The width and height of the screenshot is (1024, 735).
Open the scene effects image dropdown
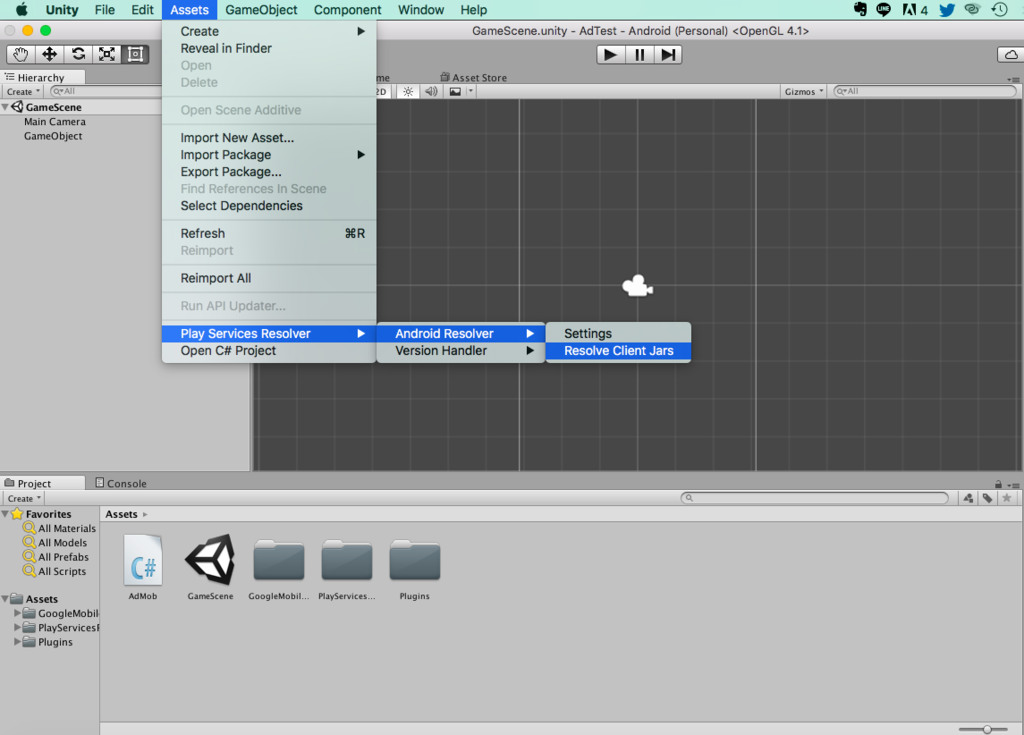pyautogui.click(x=460, y=91)
